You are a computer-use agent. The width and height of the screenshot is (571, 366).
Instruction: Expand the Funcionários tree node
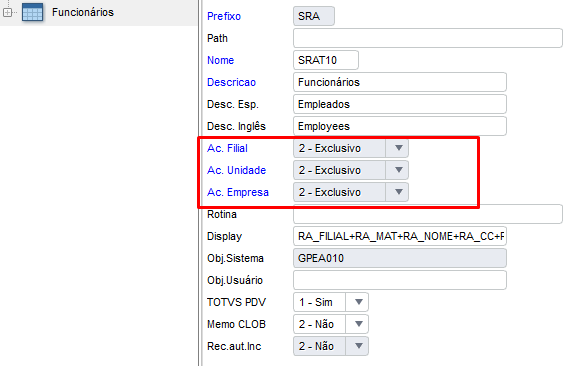click(x=7, y=12)
